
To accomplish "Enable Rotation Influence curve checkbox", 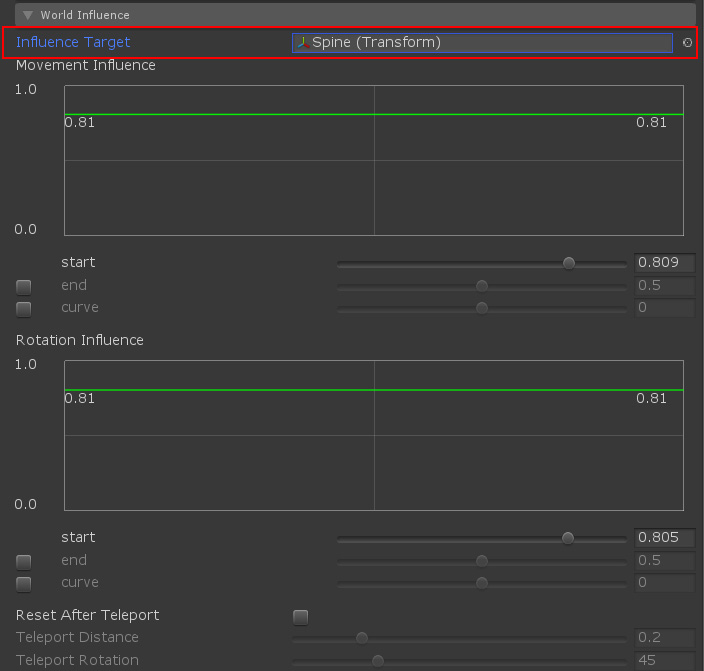I will point(24,584).
